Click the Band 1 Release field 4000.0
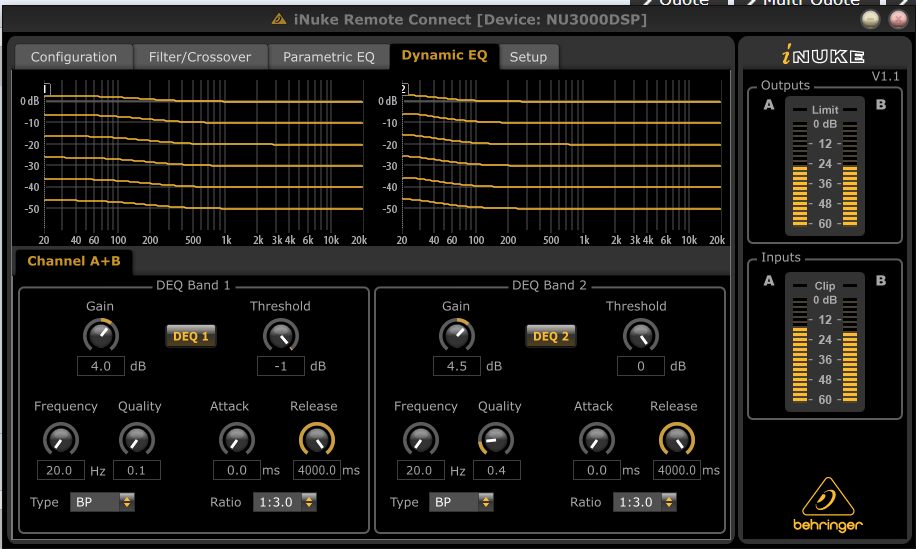The image size is (916, 549). [x=317, y=470]
